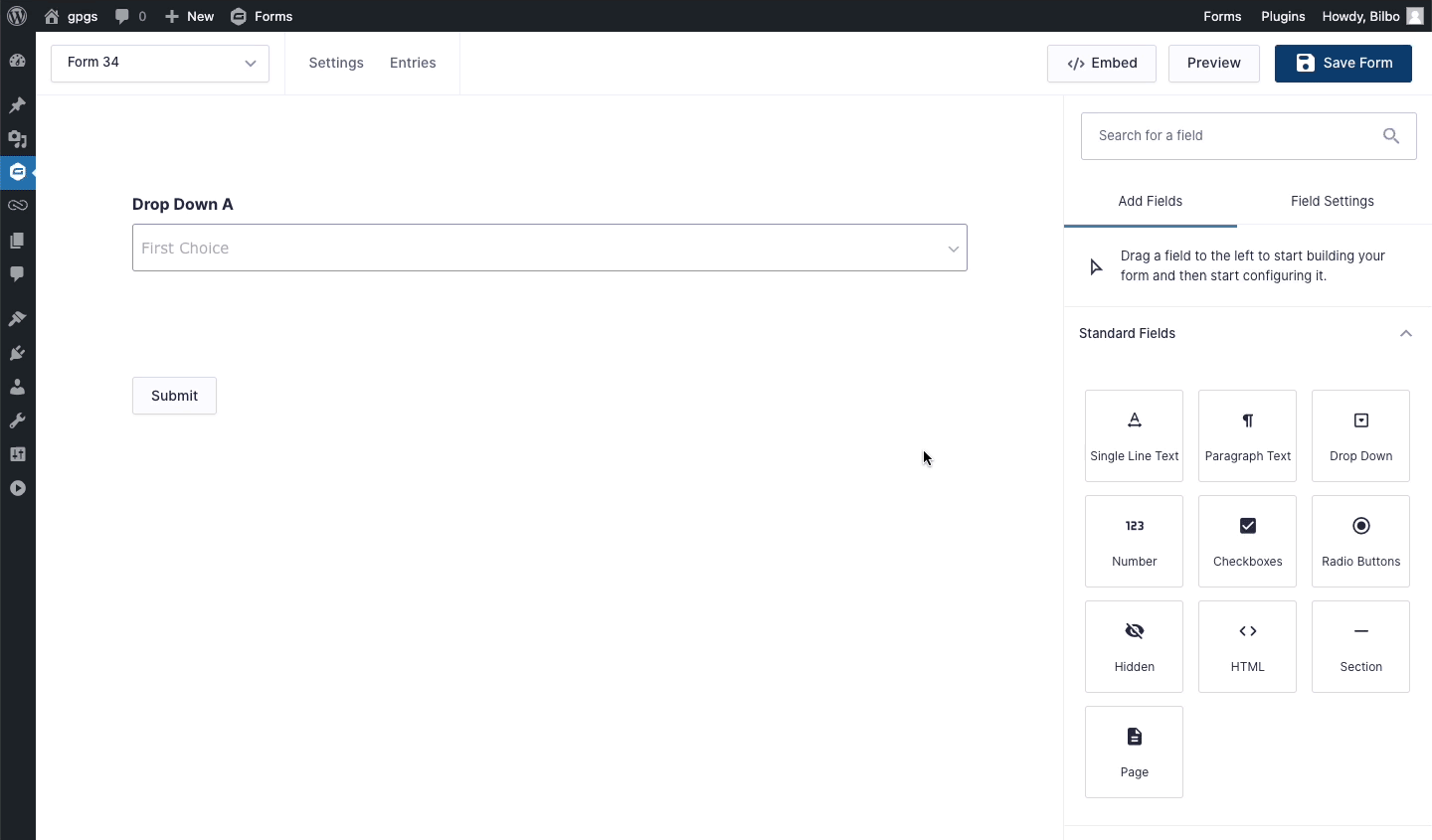Switch to Field Settings tab

1333,202
